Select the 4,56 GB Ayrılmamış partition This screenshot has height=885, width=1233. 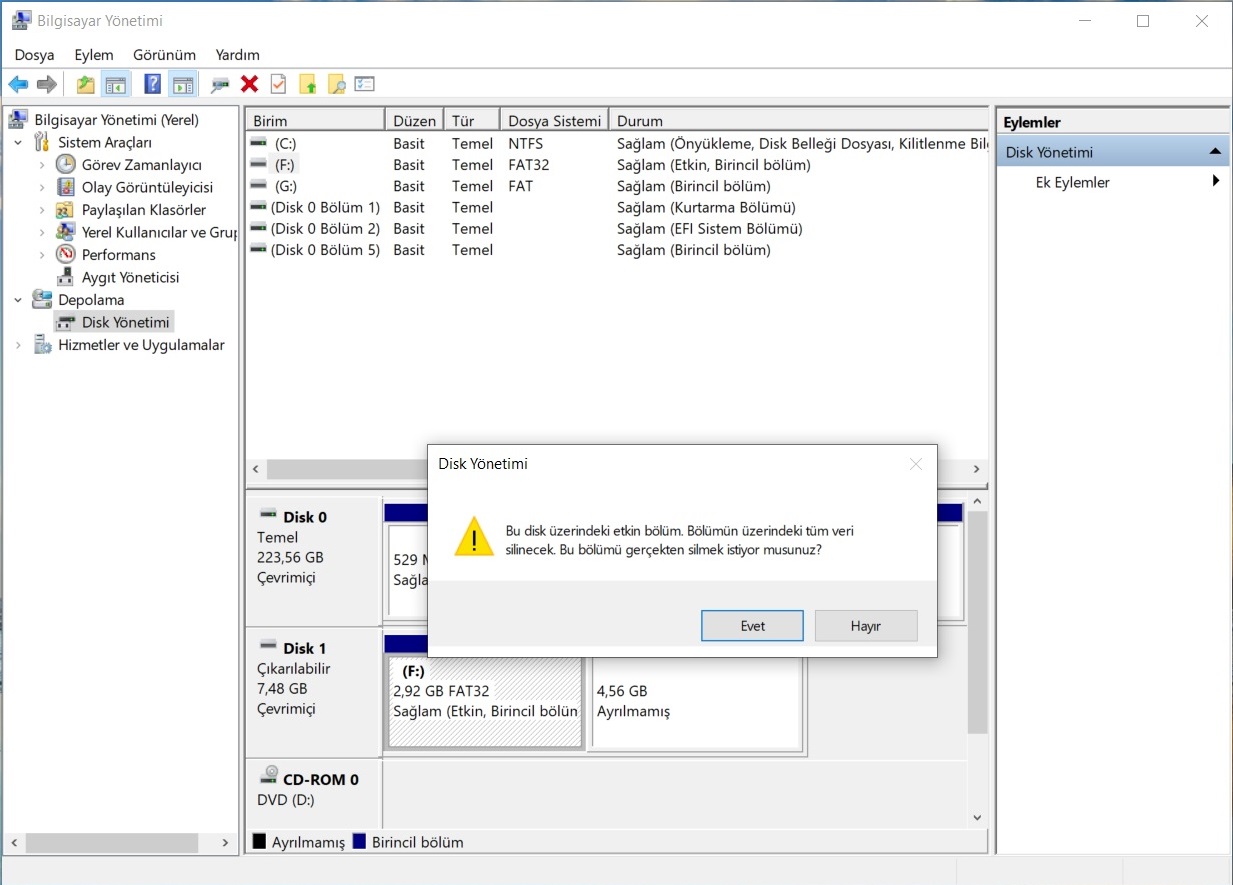pos(697,701)
